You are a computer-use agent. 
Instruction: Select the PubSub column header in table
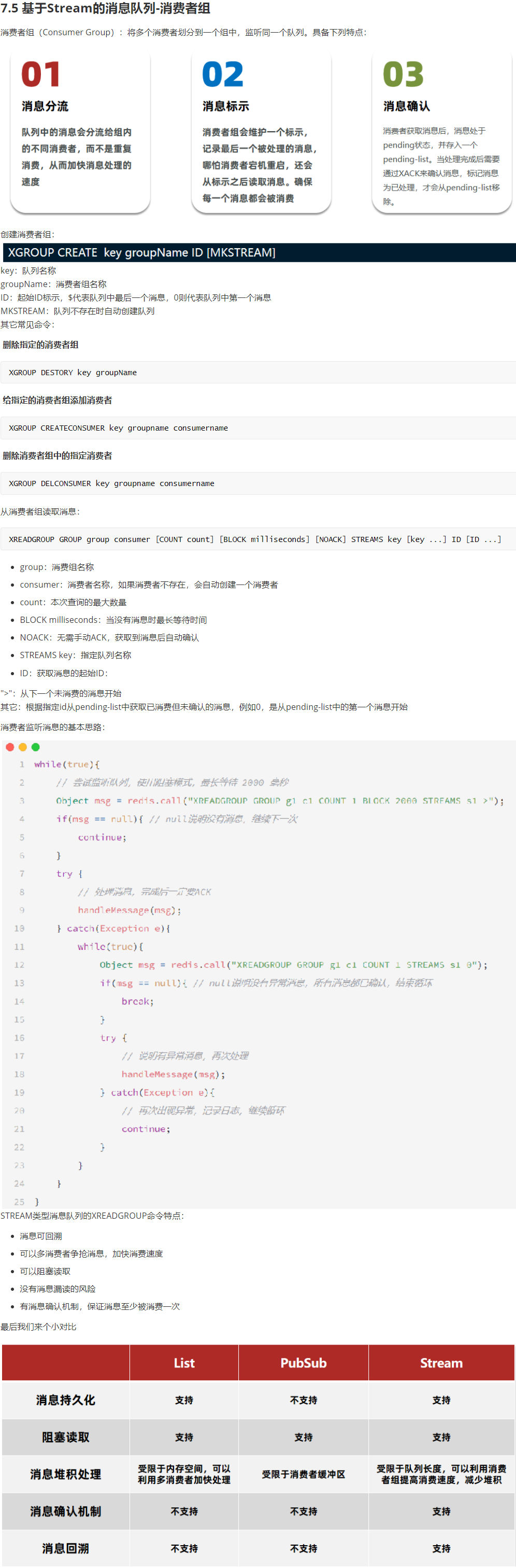pyautogui.click(x=303, y=1363)
